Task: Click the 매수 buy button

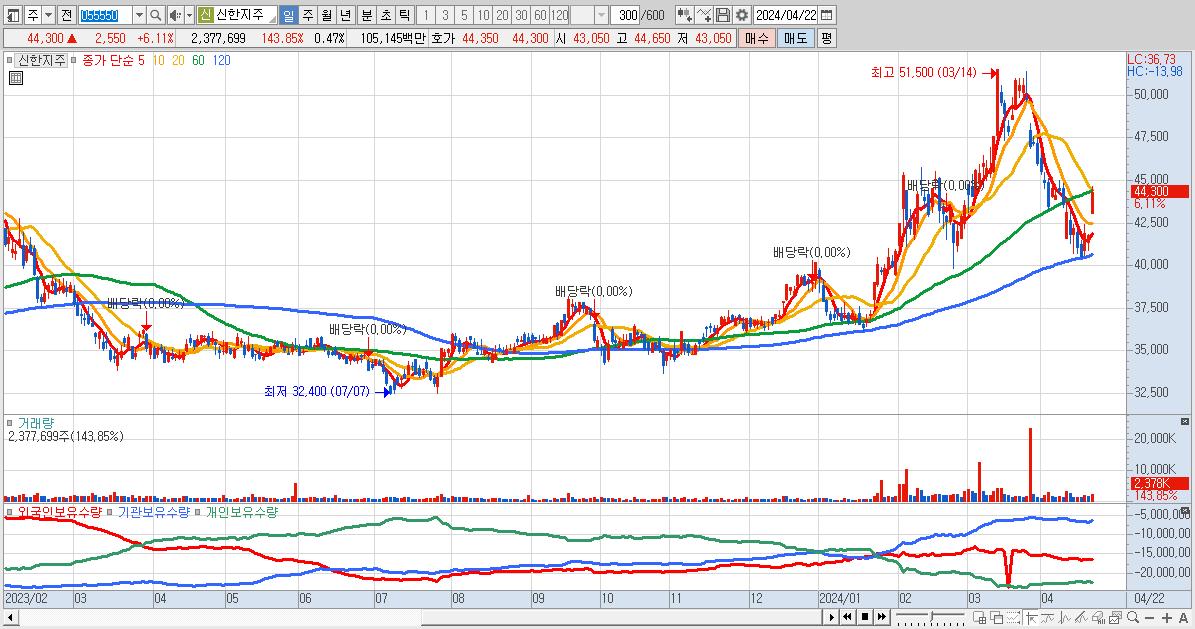Action: (x=757, y=38)
